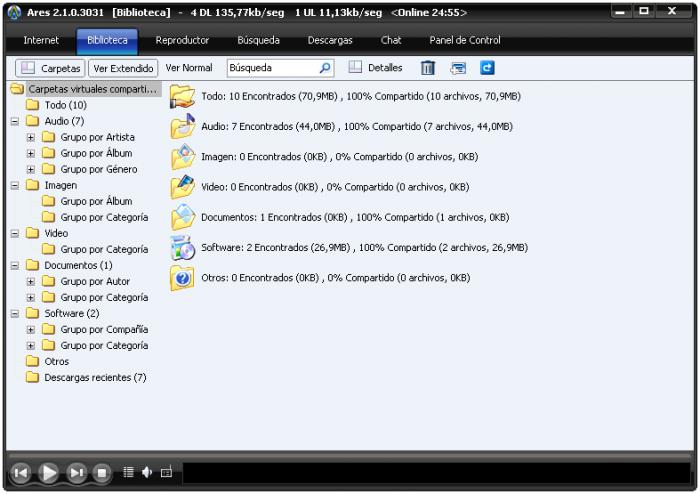700x494 pixels.
Task: Click the play button in the player bar
Action: pyautogui.click(x=48, y=473)
